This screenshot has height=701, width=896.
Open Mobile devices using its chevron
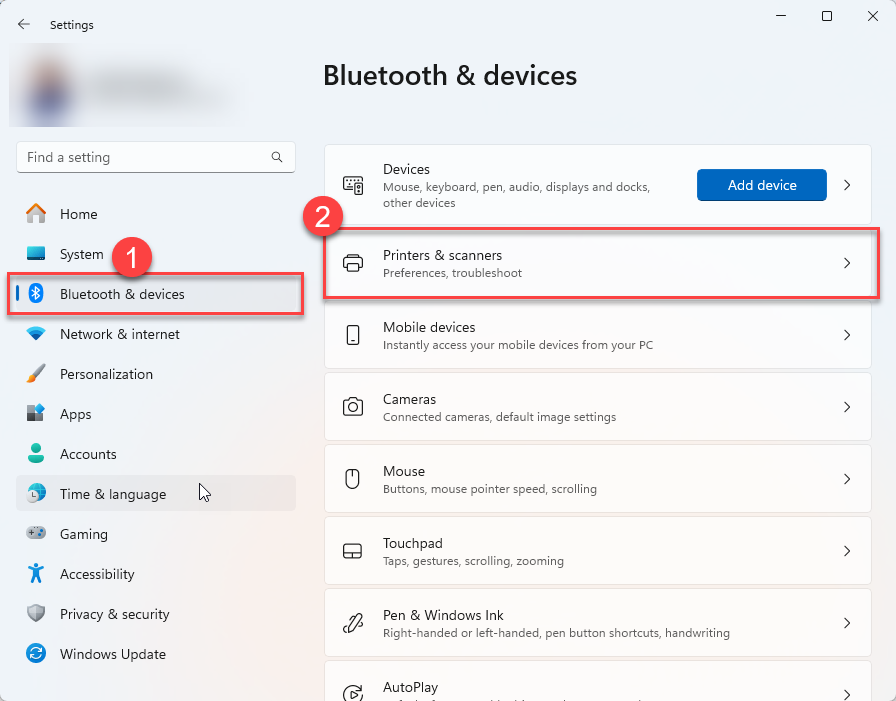[846, 335]
